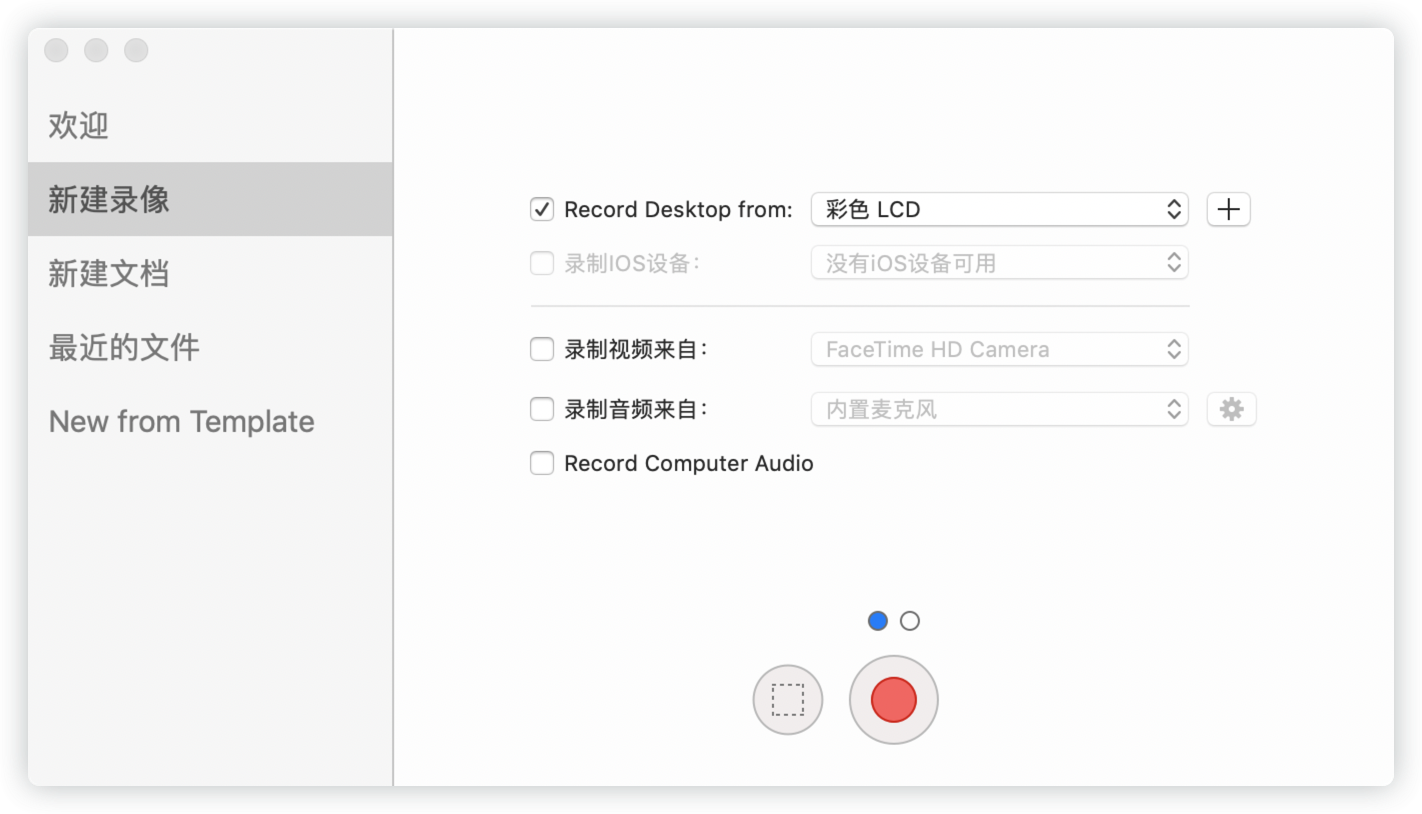Screen dimensions: 1422x814
Task: Switch to the second page indicator dot
Action: 909,621
